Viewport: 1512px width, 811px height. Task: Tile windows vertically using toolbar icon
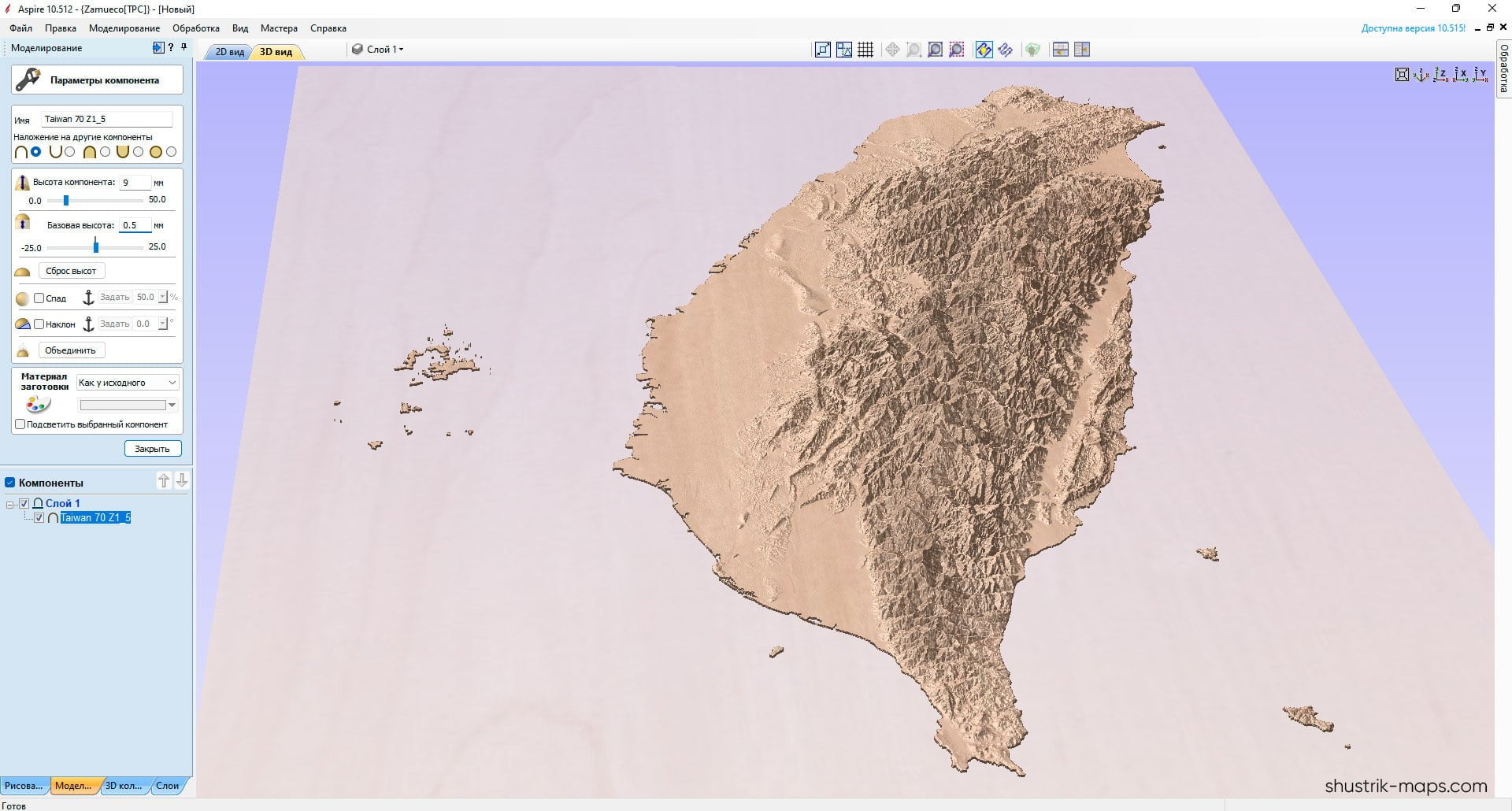click(x=1082, y=50)
